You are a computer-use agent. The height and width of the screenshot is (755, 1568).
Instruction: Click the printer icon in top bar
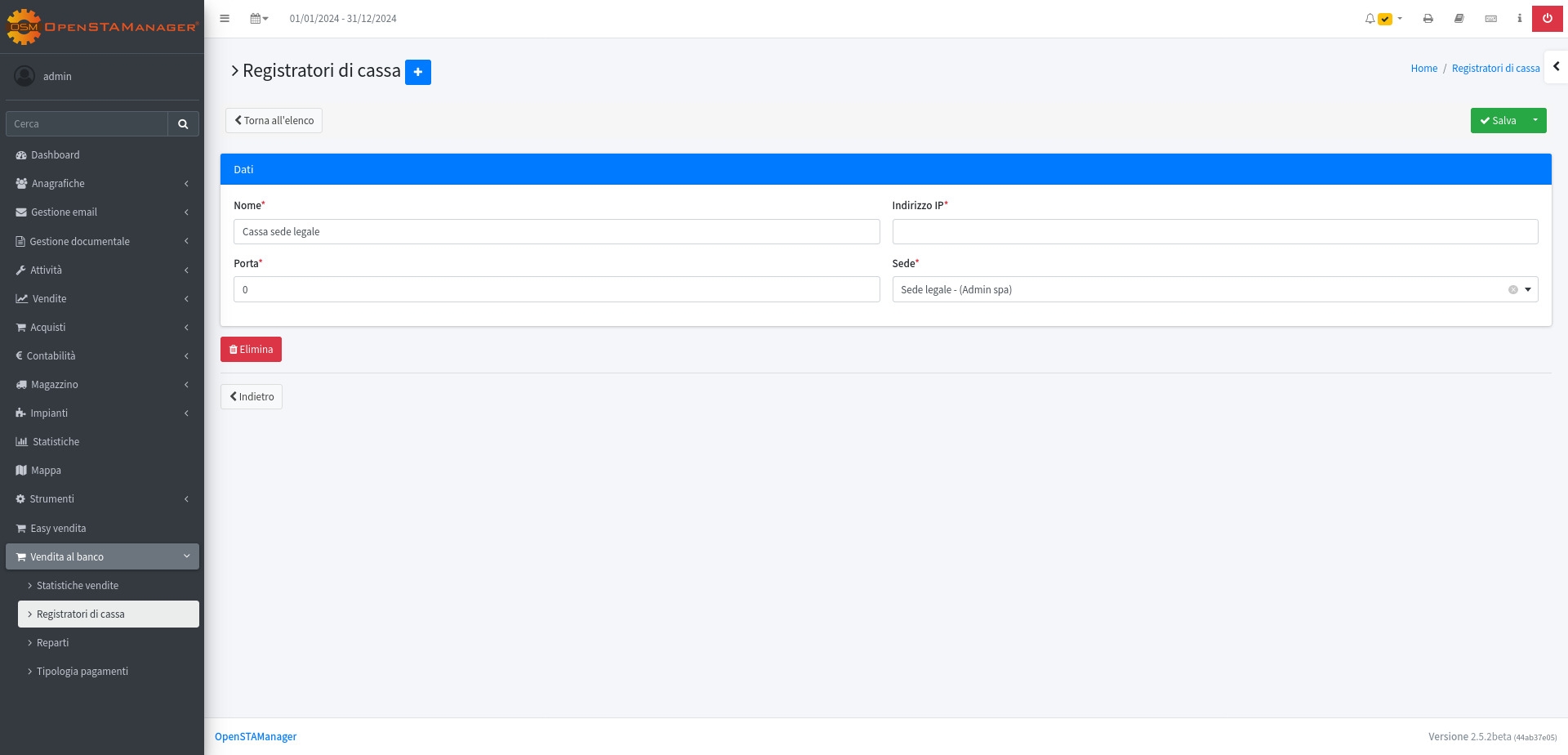point(1428,19)
